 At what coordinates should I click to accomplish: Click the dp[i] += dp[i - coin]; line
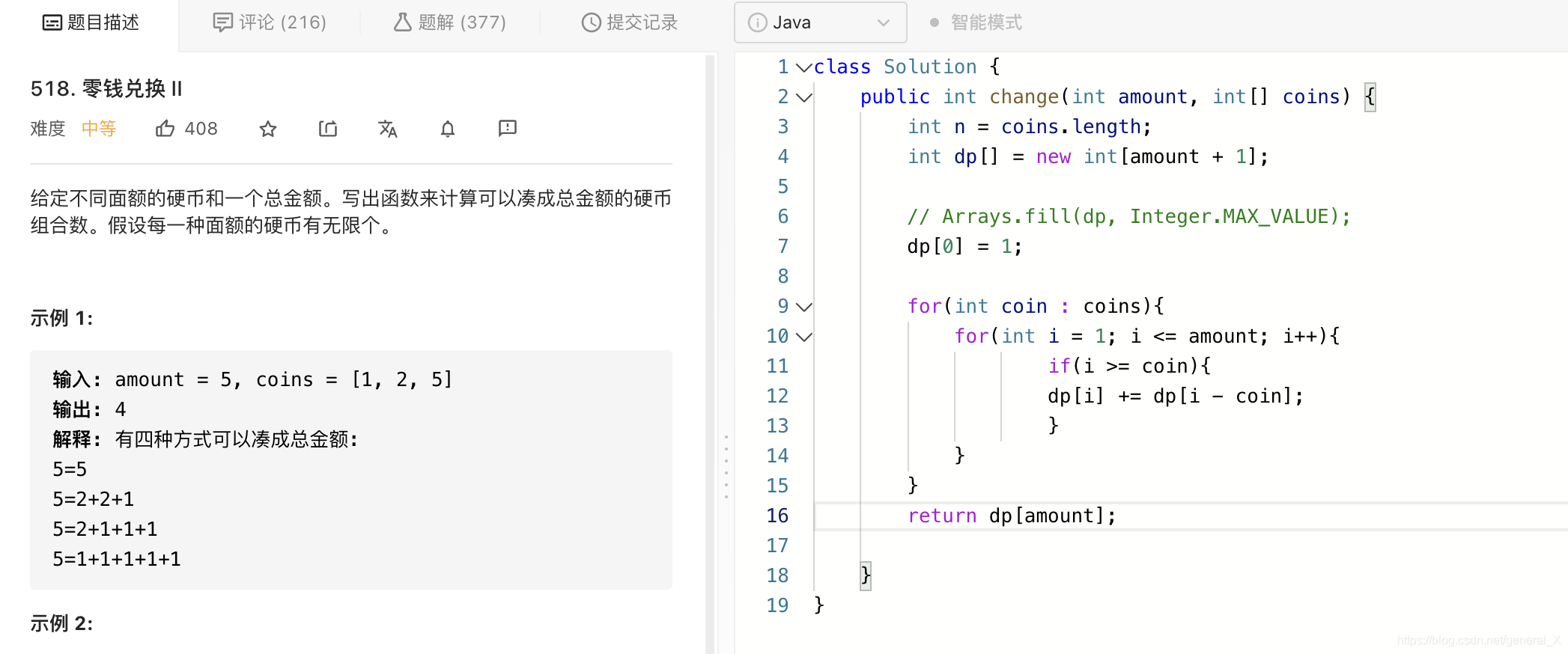pyautogui.click(x=1176, y=396)
